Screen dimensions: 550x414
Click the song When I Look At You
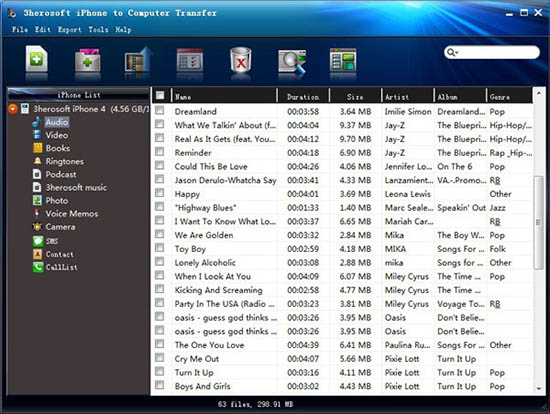pyautogui.click(x=213, y=276)
